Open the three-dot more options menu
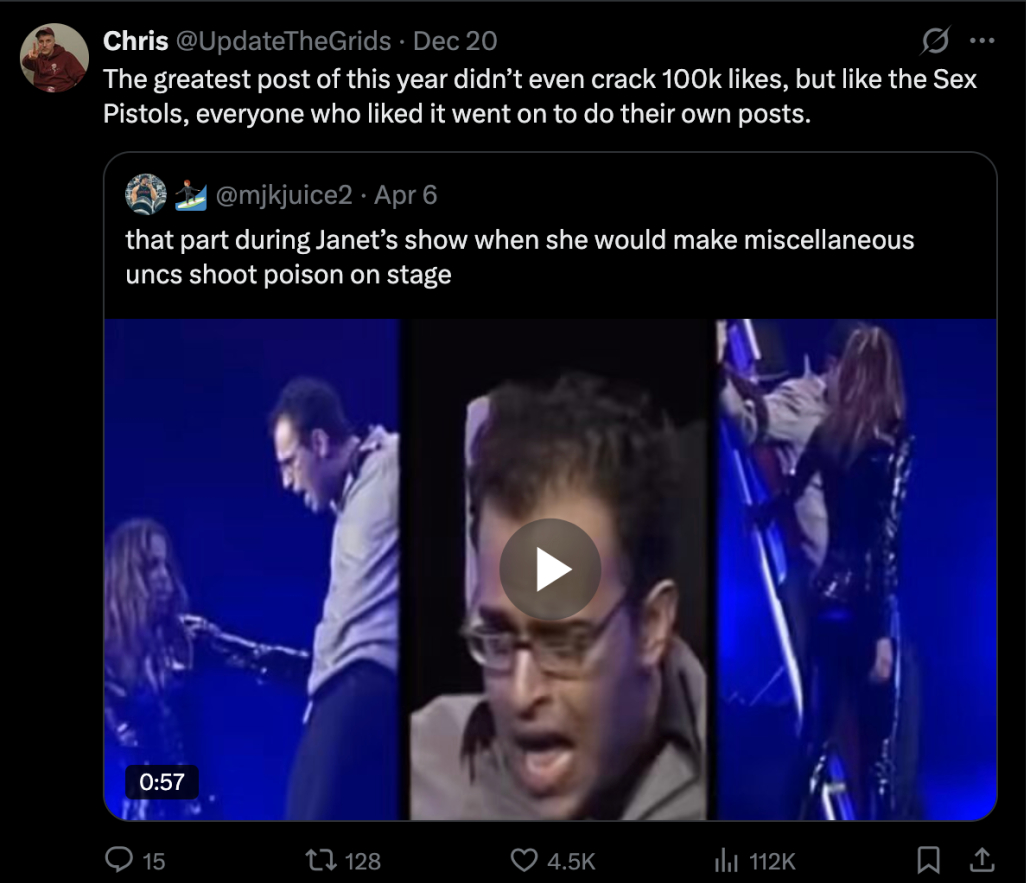This screenshot has width=1026, height=883. click(x=983, y=42)
